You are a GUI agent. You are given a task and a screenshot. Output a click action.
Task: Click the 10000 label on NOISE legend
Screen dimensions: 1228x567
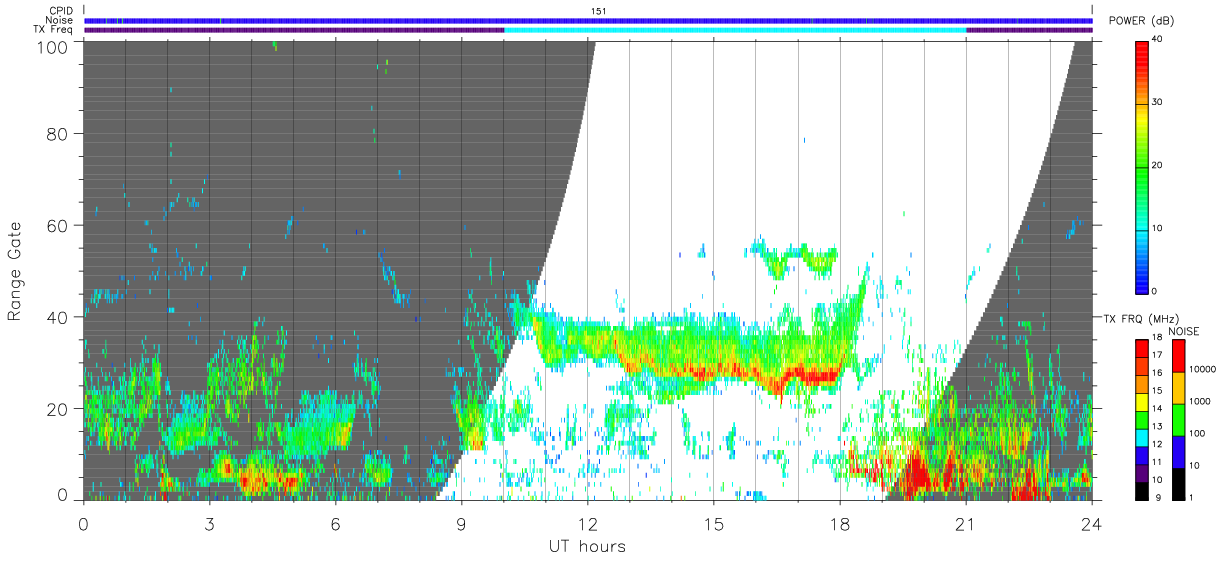pos(1203,370)
